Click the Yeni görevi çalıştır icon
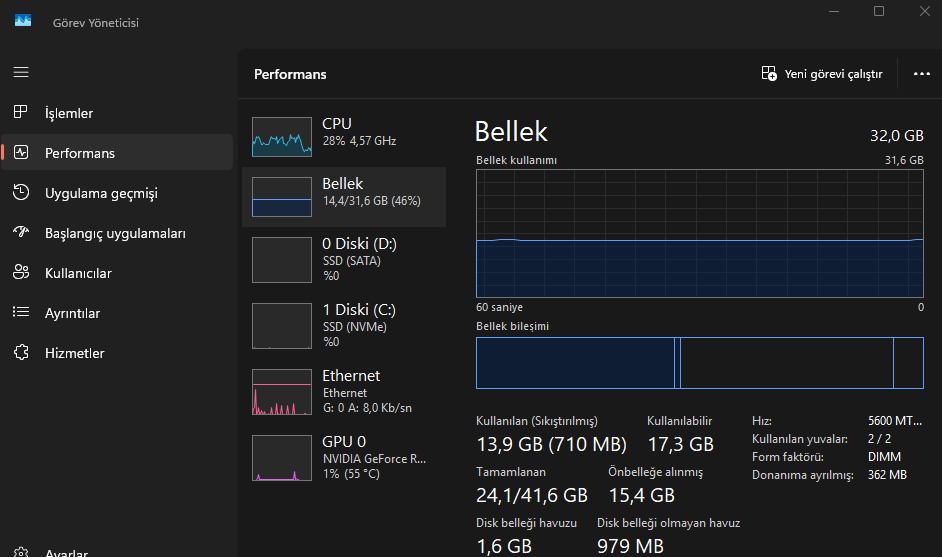 (769, 74)
